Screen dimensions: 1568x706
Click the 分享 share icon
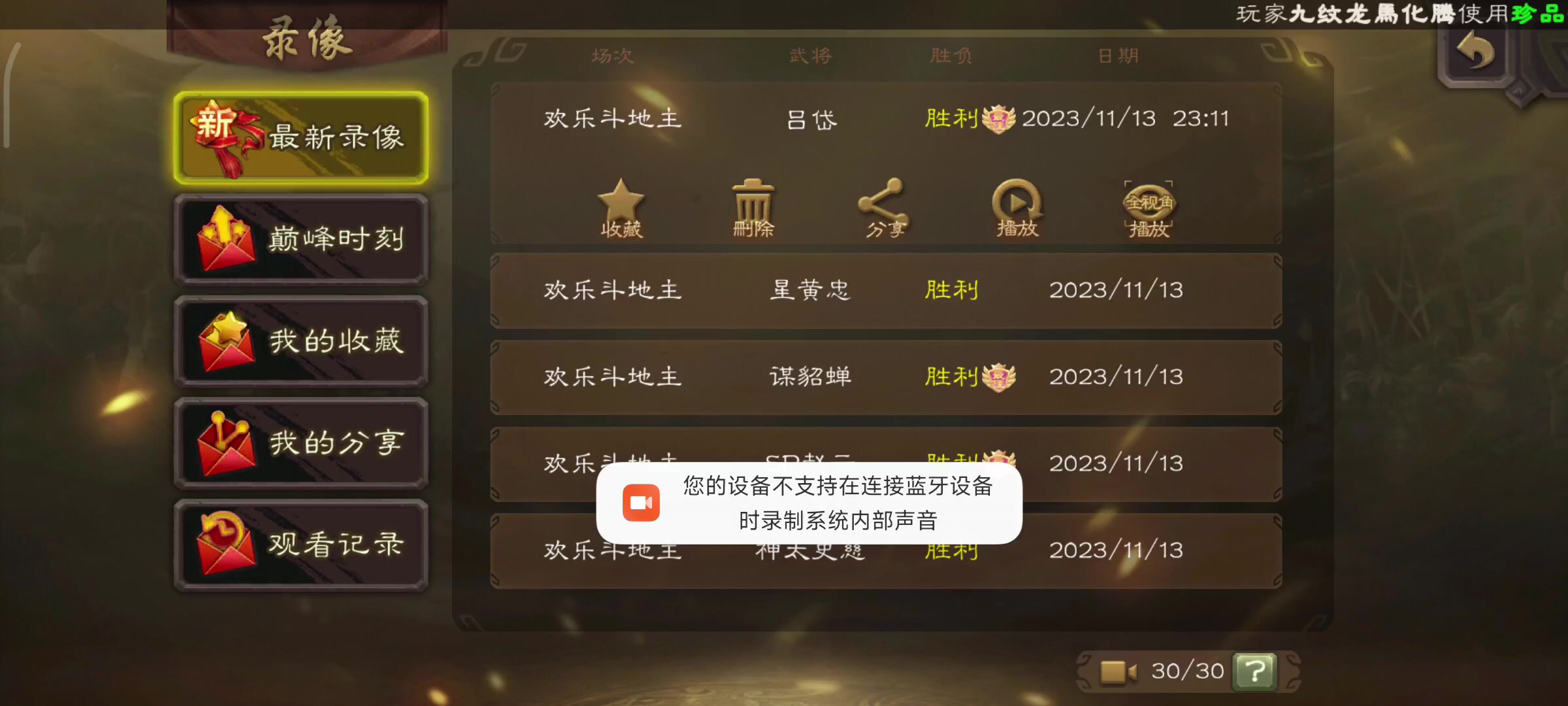coord(885,208)
